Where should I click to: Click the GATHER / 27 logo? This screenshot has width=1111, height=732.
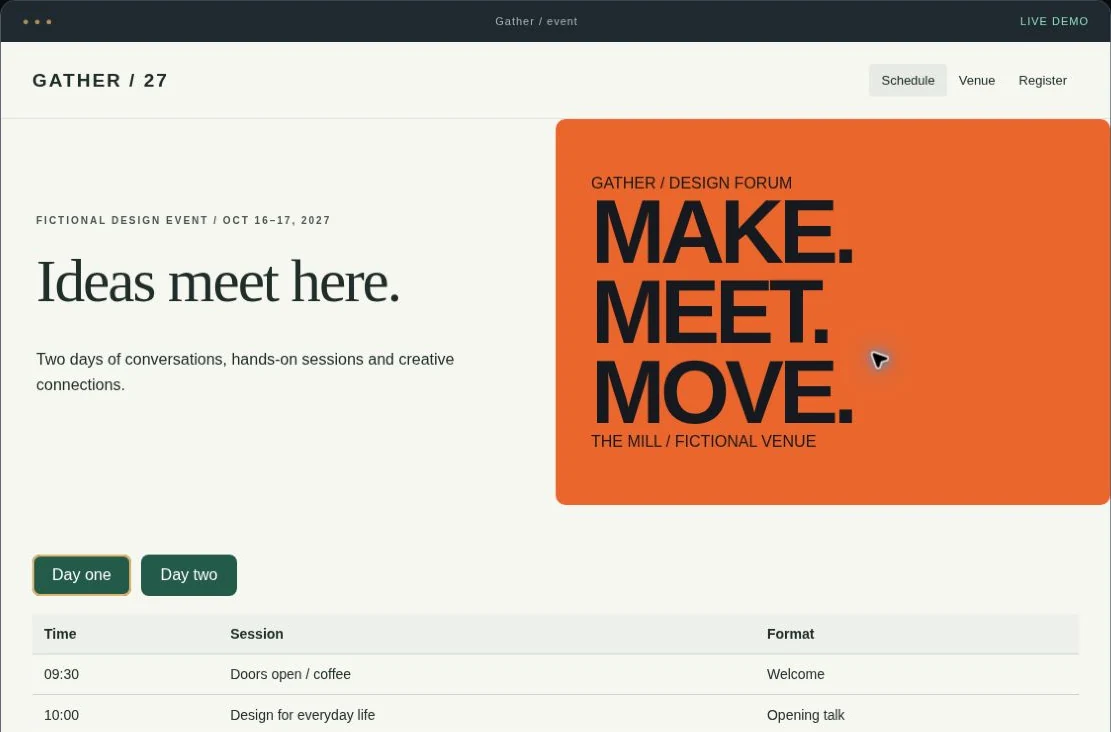click(100, 80)
